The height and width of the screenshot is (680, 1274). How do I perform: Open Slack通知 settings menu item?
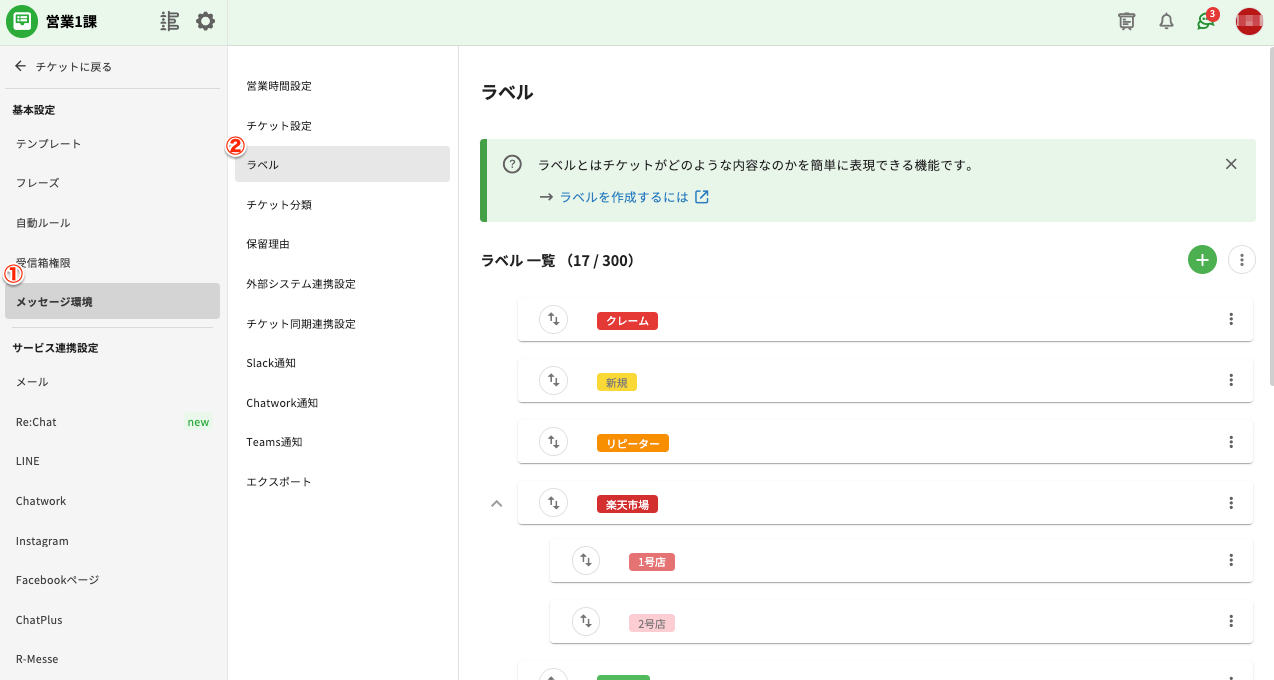coord(271,363)
